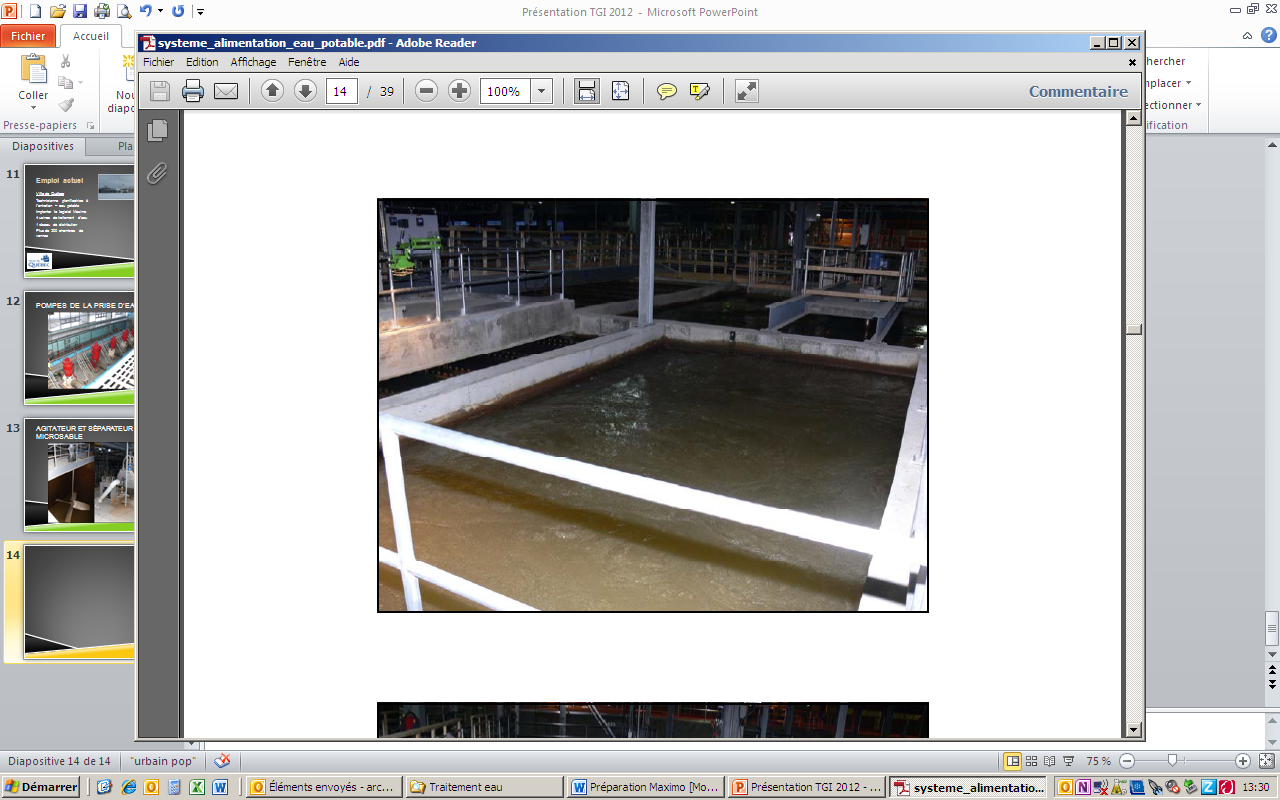The height and width of the screenshot is (800, 1280).
Task: Select the Accueil ribbon tab in PowerPoint
Action: 91,36
